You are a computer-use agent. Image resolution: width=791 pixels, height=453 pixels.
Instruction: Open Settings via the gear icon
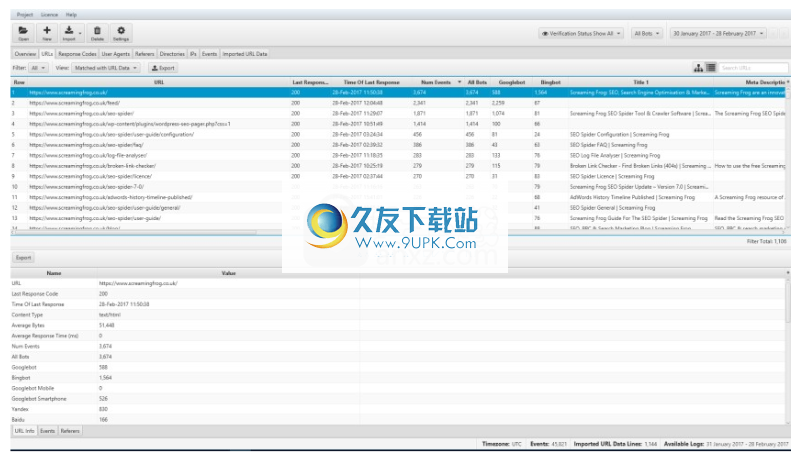(121, 33)
